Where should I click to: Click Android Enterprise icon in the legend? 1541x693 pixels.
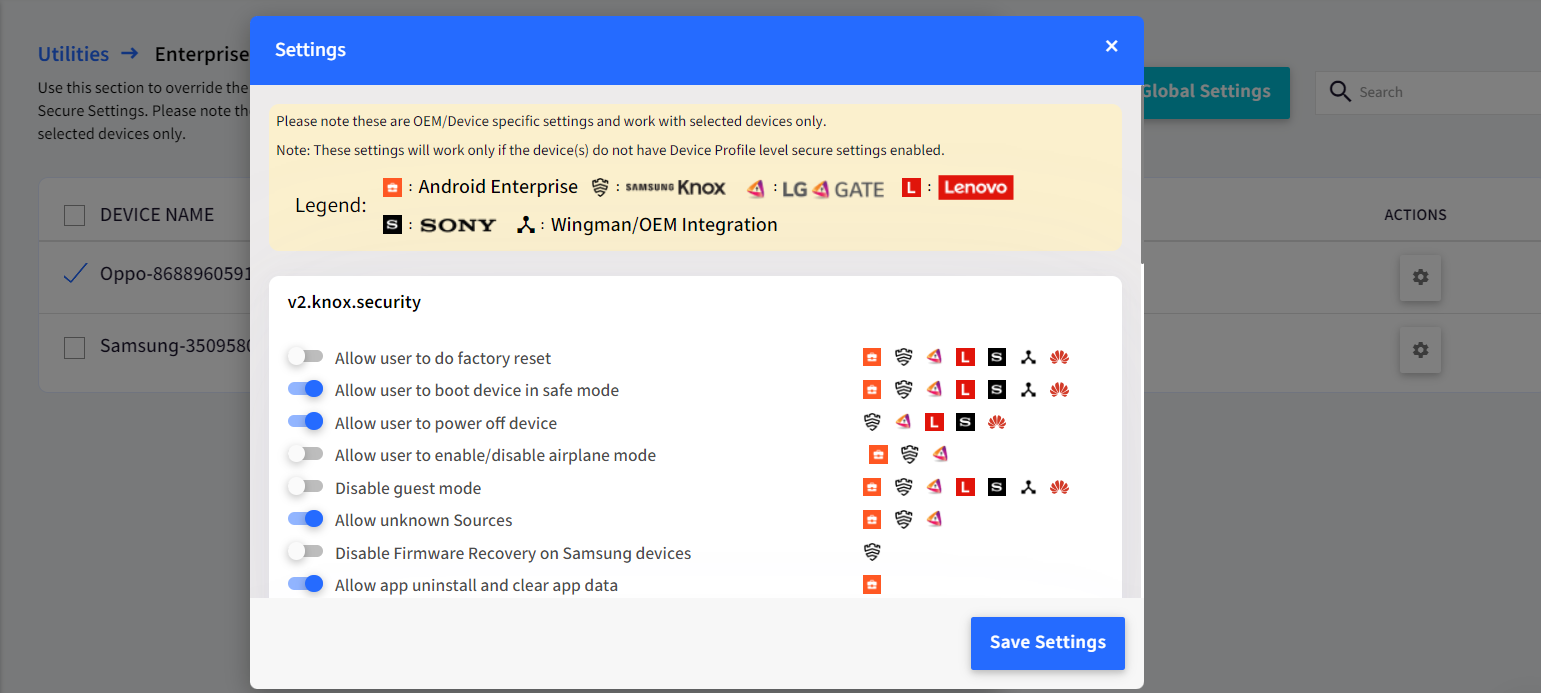tap(392, 187)
